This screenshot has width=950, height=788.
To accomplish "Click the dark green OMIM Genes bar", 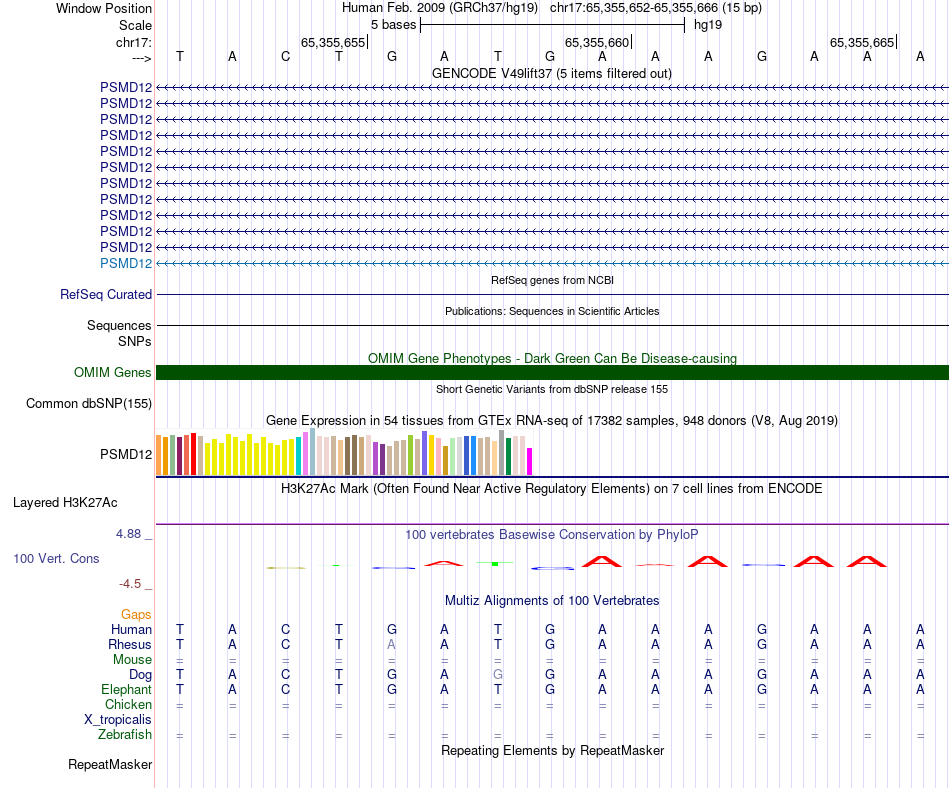I will (552, 372).
